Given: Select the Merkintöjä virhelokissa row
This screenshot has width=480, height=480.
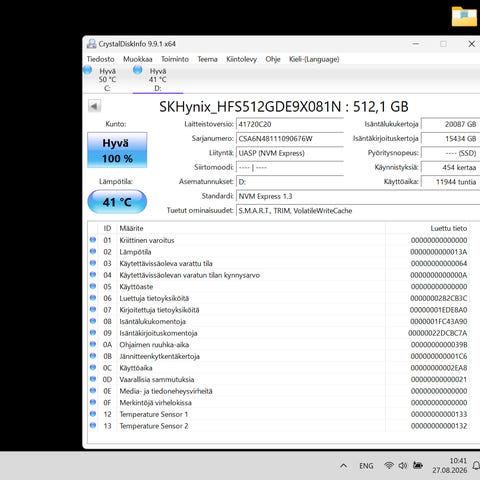Looking at the screenshot, I should 278,403.
